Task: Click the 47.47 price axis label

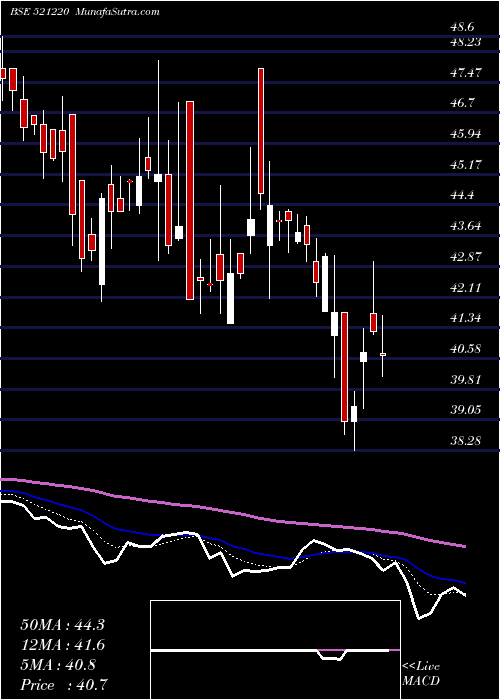Action: click(466, 72)
